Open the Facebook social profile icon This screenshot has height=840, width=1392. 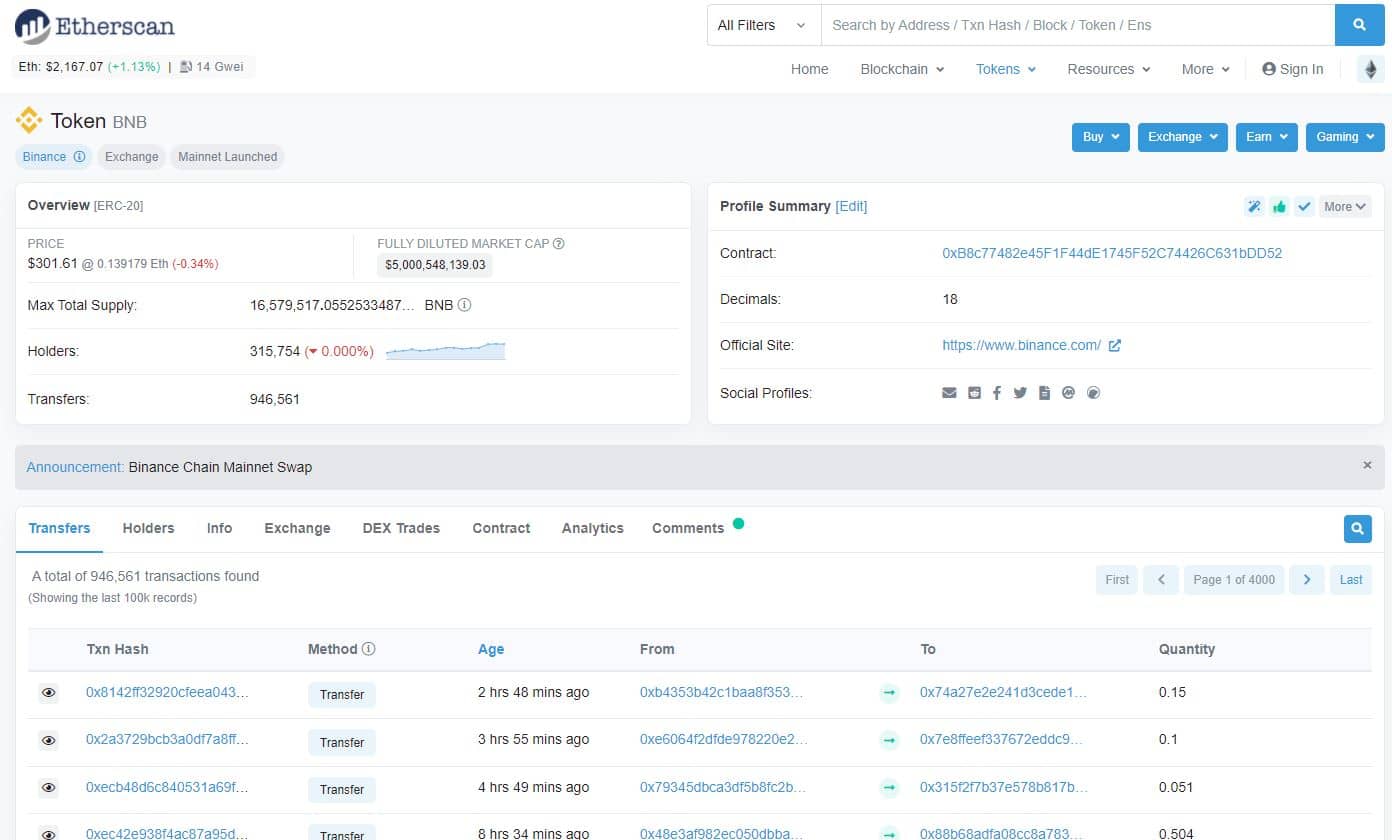997,393
